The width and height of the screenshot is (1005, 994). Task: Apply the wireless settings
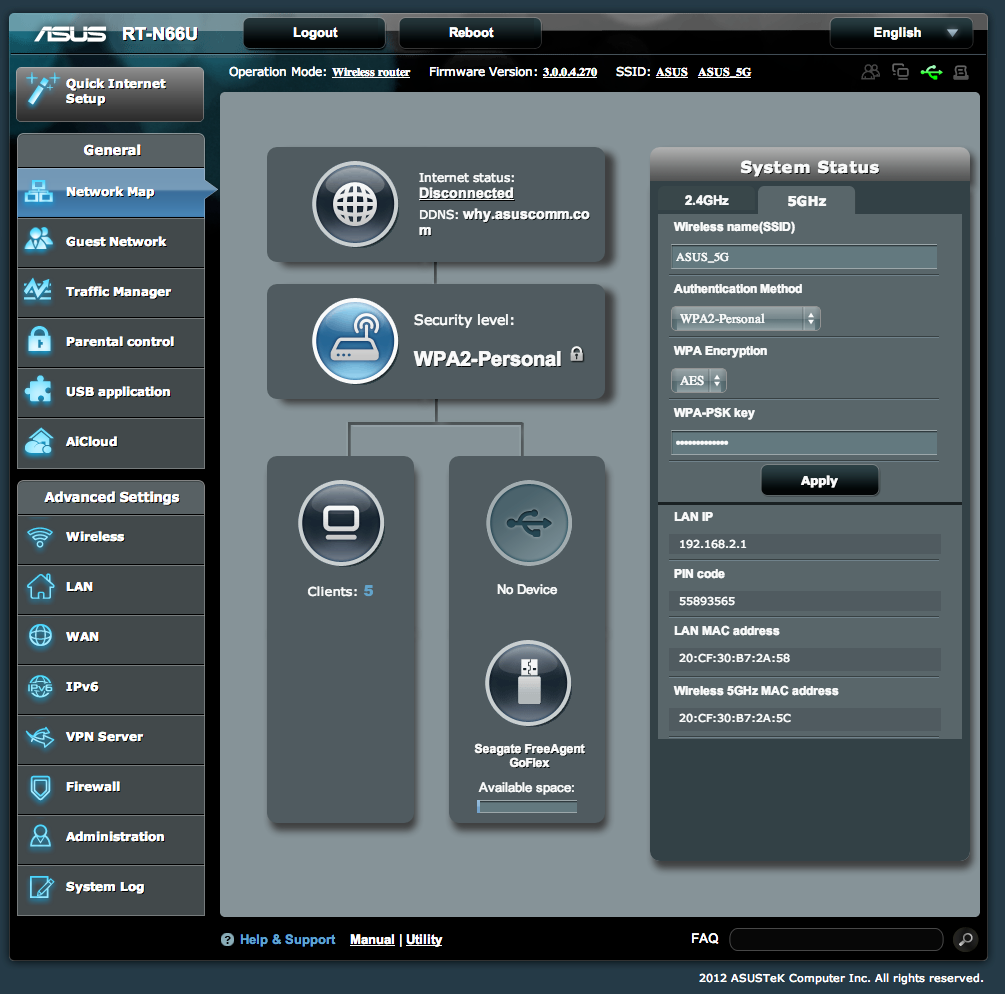coord(819,481)
